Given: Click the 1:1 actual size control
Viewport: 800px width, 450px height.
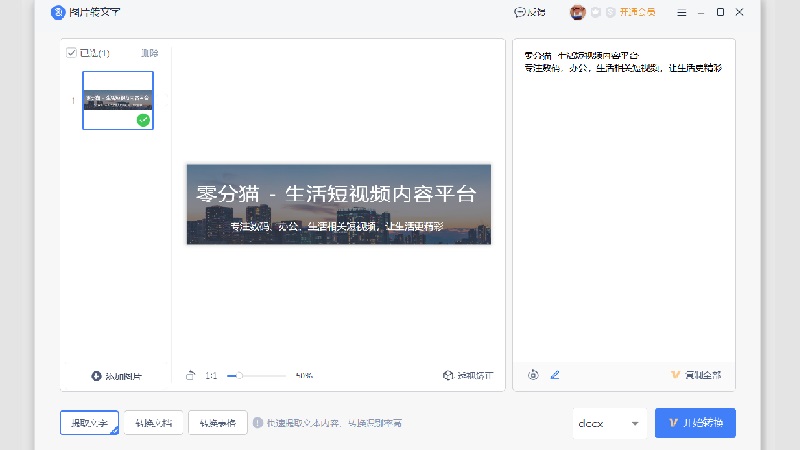Looking at the screenshot, I should [x=211, y=376].
